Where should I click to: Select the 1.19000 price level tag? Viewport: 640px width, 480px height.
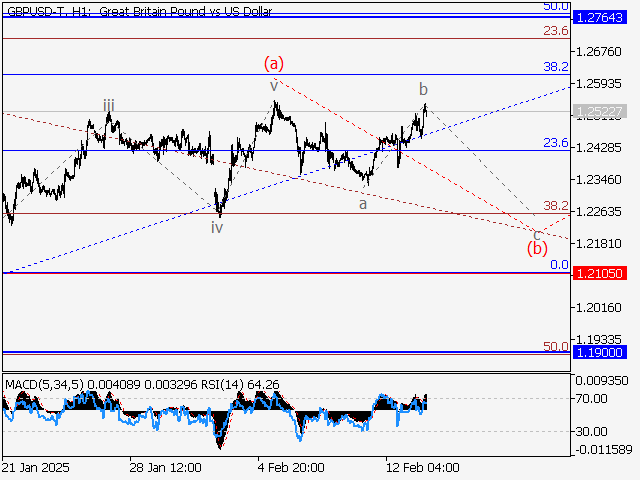point(601,353)
